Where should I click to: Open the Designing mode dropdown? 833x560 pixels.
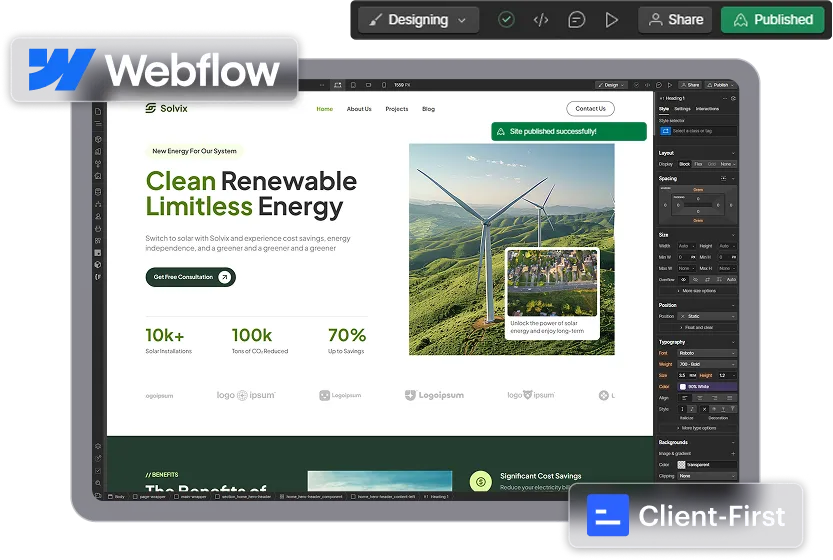[418, 20]
